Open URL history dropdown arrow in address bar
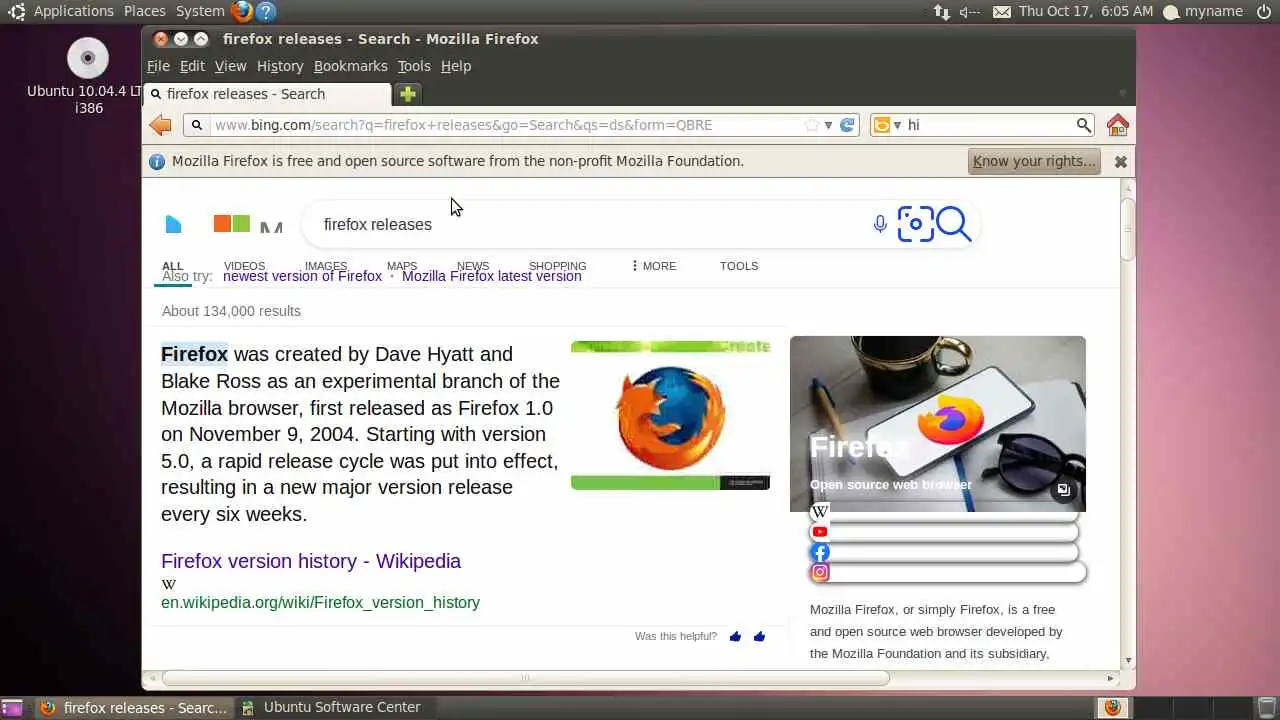Viewport: 1280px width, 720px height. [x=828, y=125]
